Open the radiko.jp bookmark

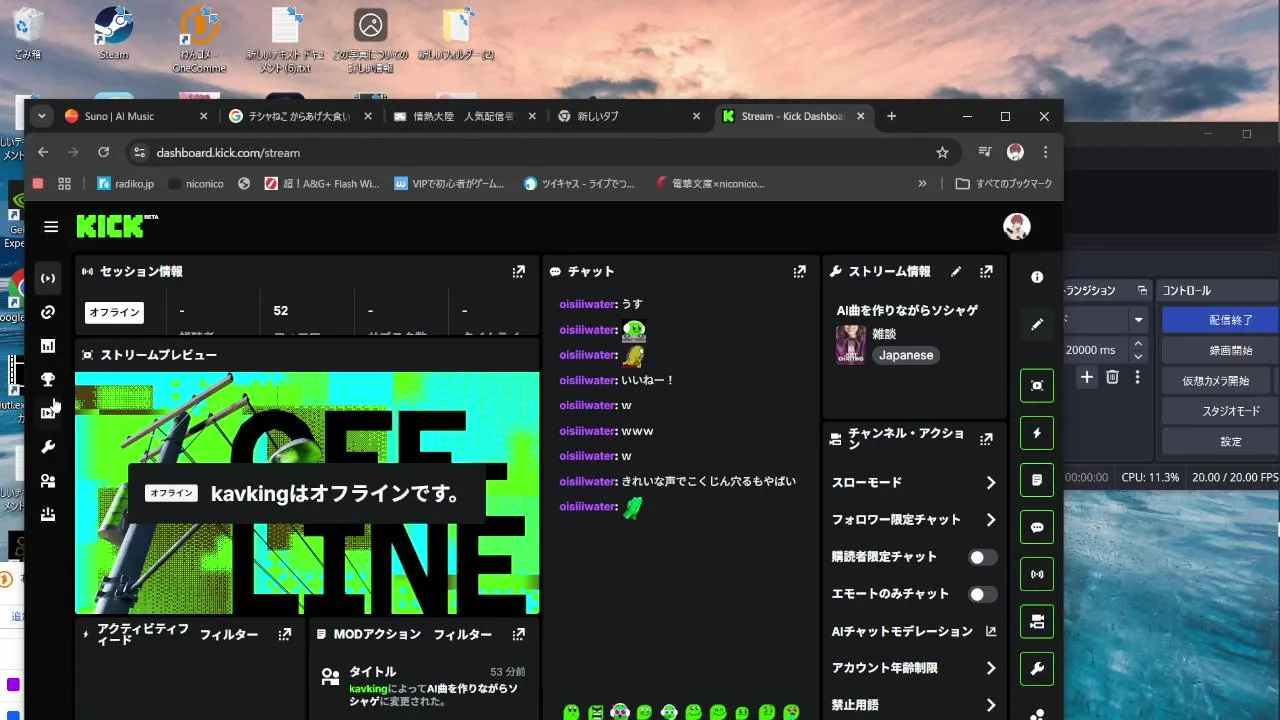[x=125, y=183]
